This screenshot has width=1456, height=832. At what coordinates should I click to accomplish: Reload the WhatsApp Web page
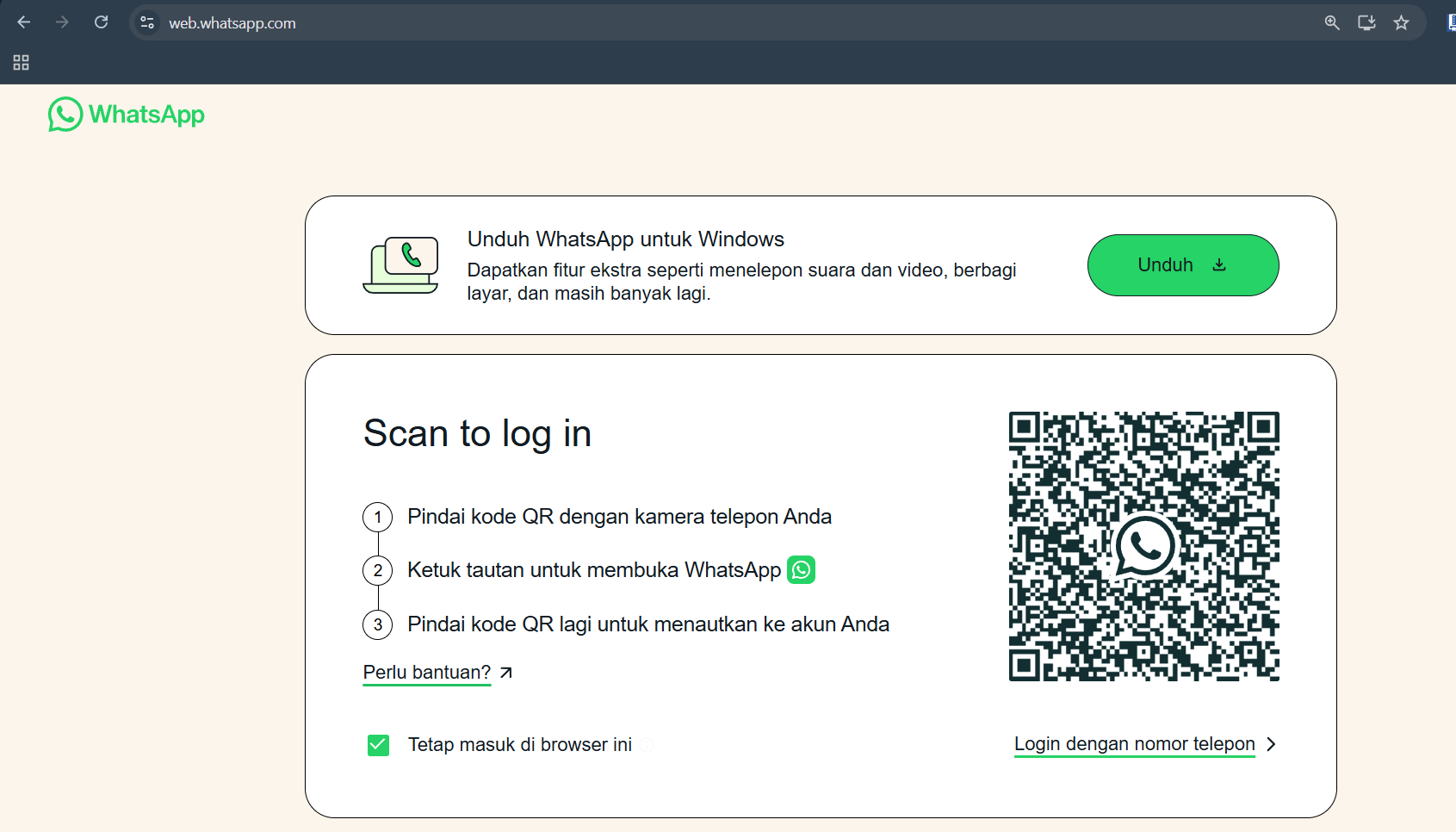[101, 22]
